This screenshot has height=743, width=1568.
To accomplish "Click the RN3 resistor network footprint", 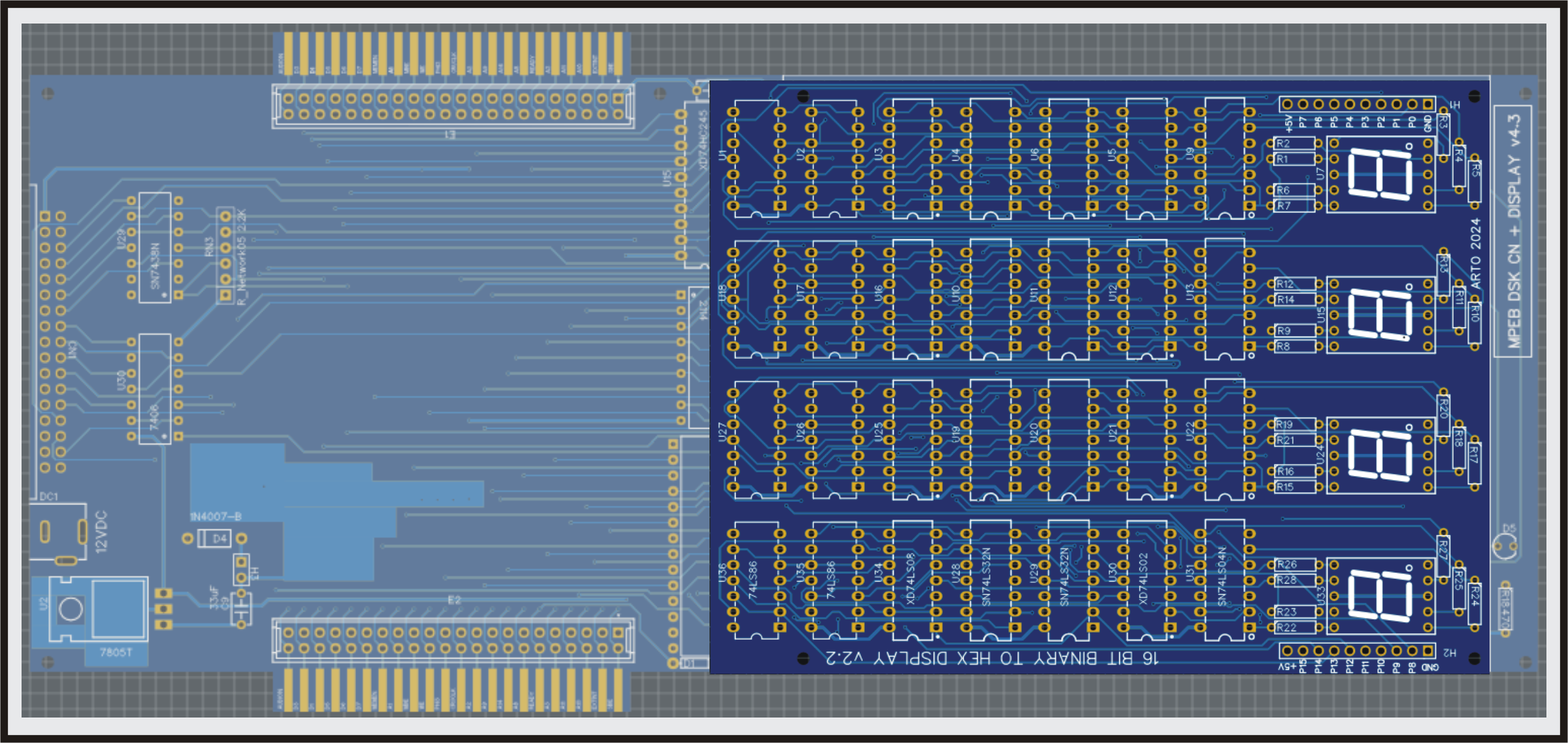I will [225, 256].
